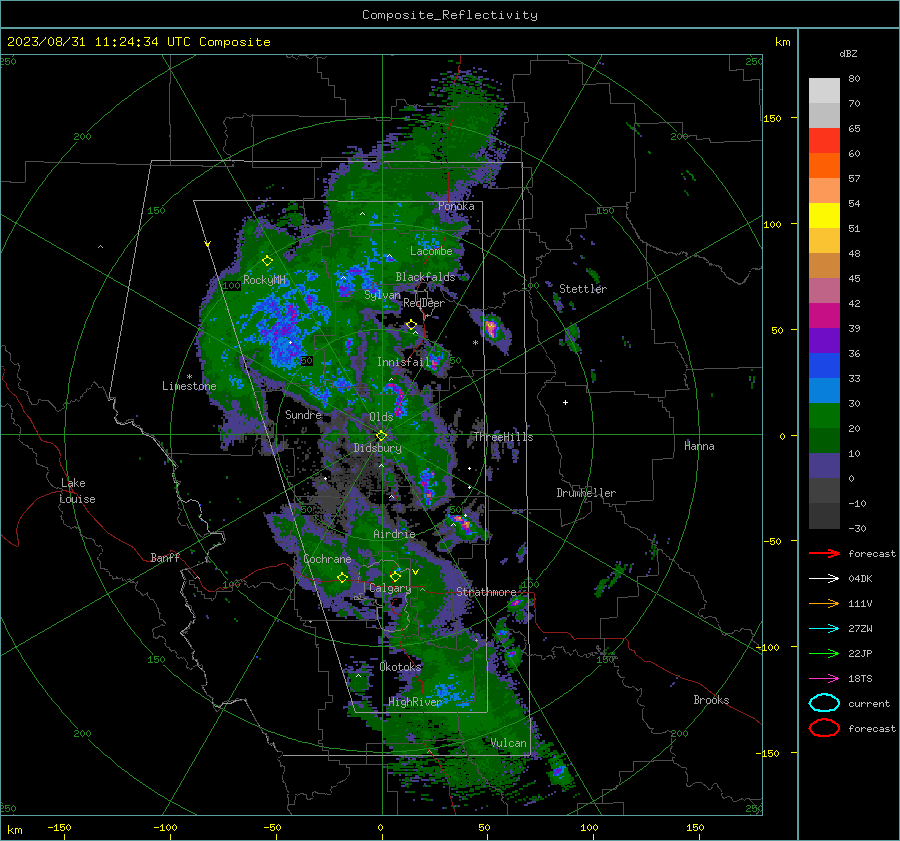The width and height of the screenshot is (900, 841).
Task: Click the Hanna city label
Action: point(699,446)
